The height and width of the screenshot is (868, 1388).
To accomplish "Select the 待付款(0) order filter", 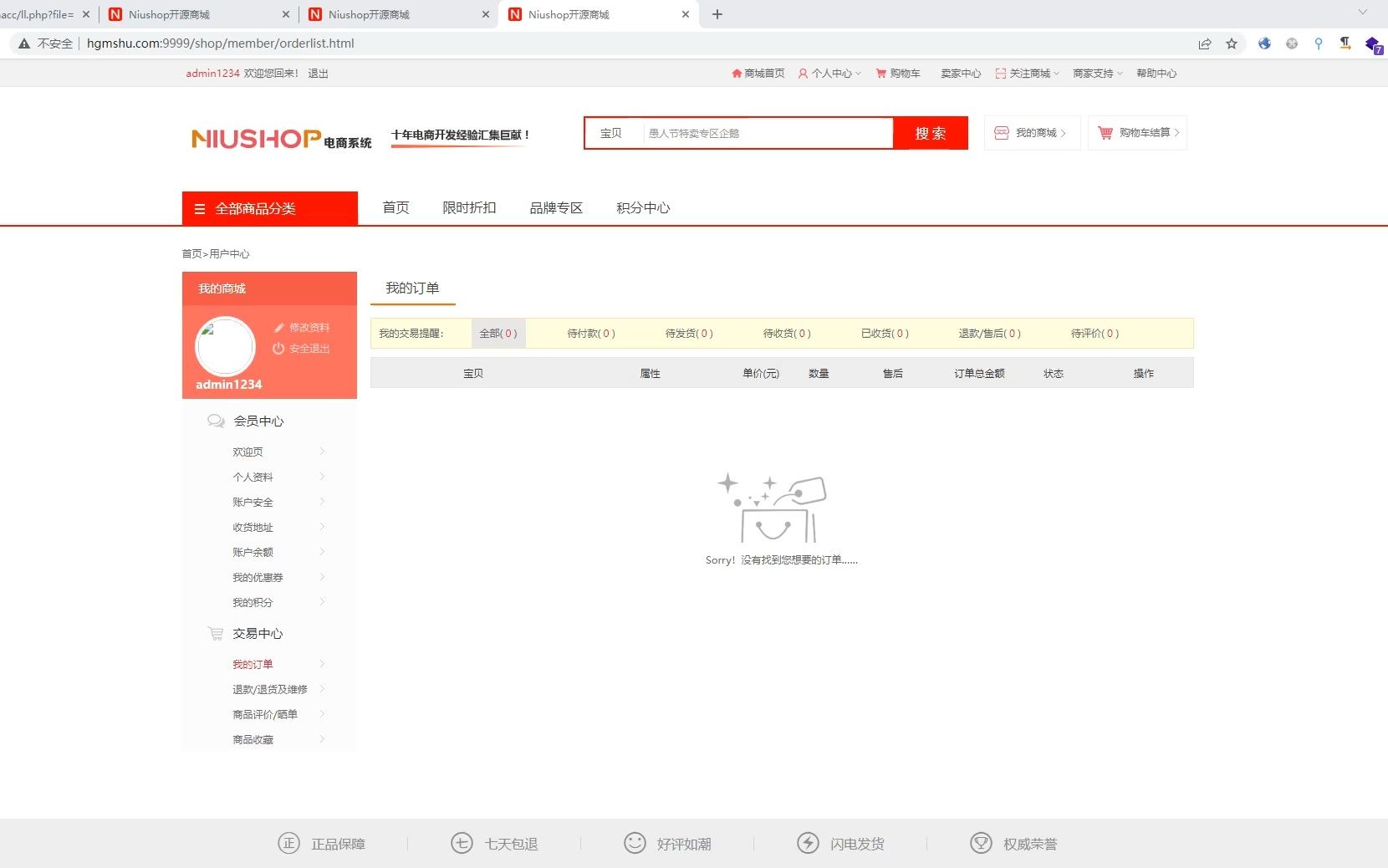I will click(591, 333).
